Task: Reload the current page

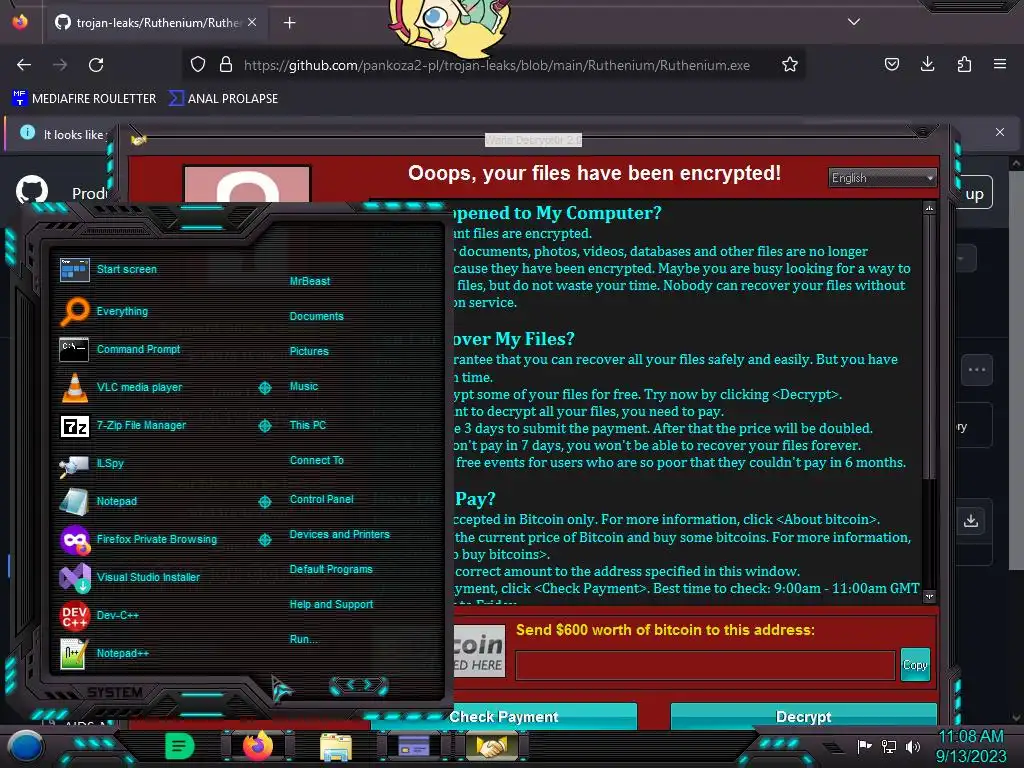Action: [96, 65]
